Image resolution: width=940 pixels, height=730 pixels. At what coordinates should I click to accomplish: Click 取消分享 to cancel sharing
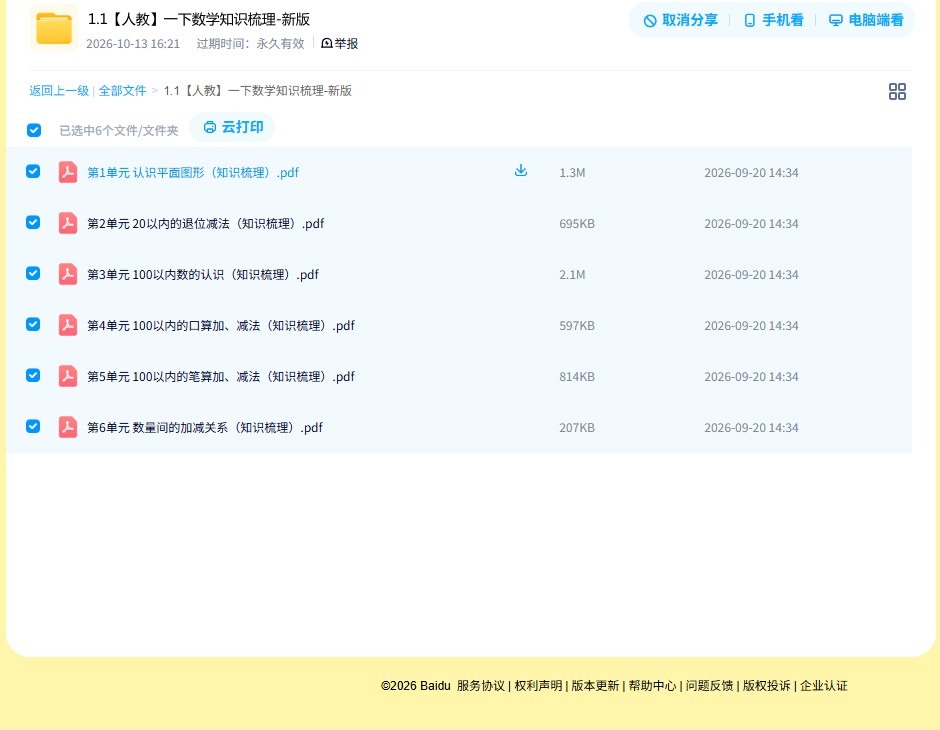click(680, 20)
